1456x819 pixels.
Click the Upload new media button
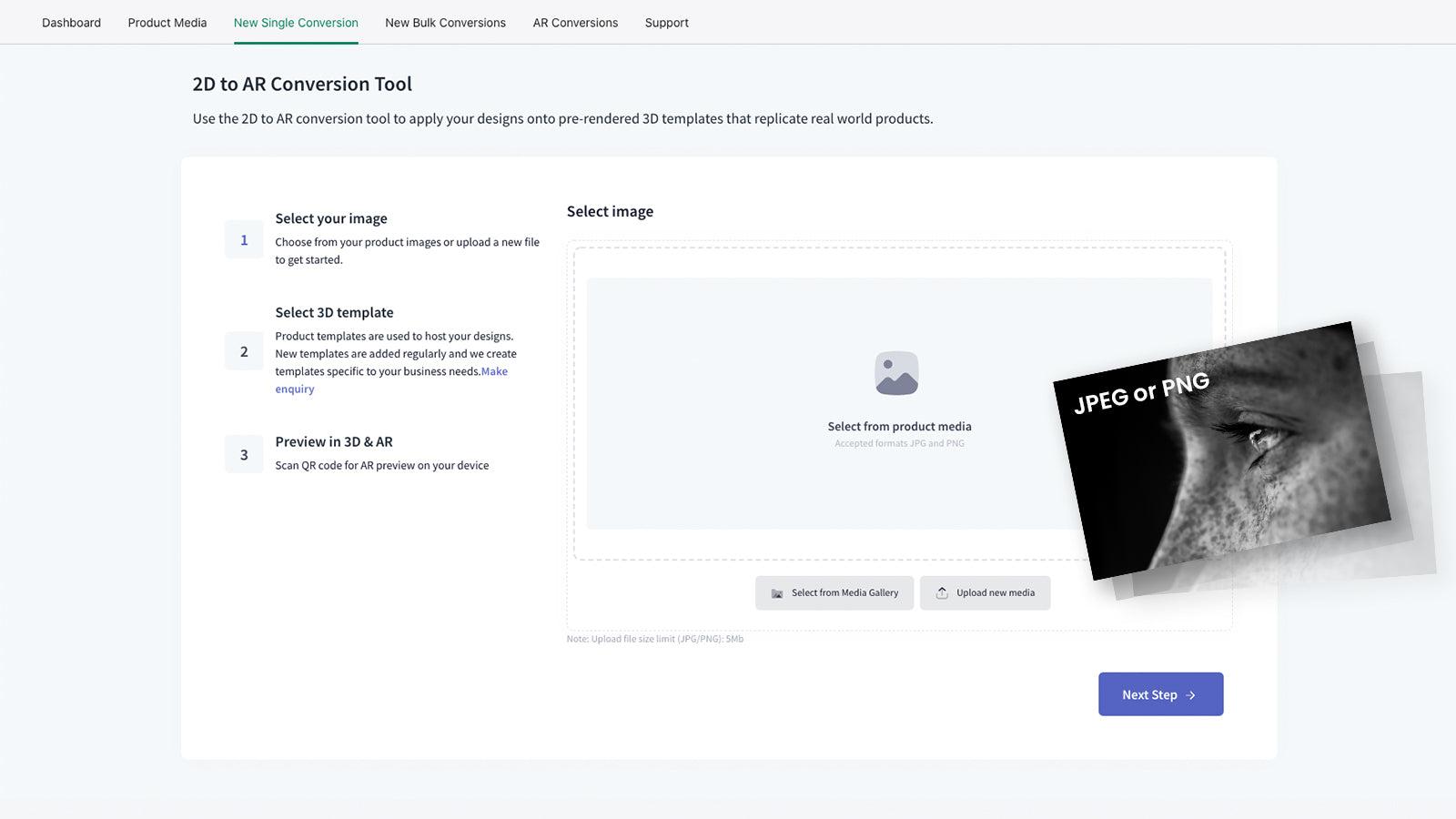(x=985, y=592)
